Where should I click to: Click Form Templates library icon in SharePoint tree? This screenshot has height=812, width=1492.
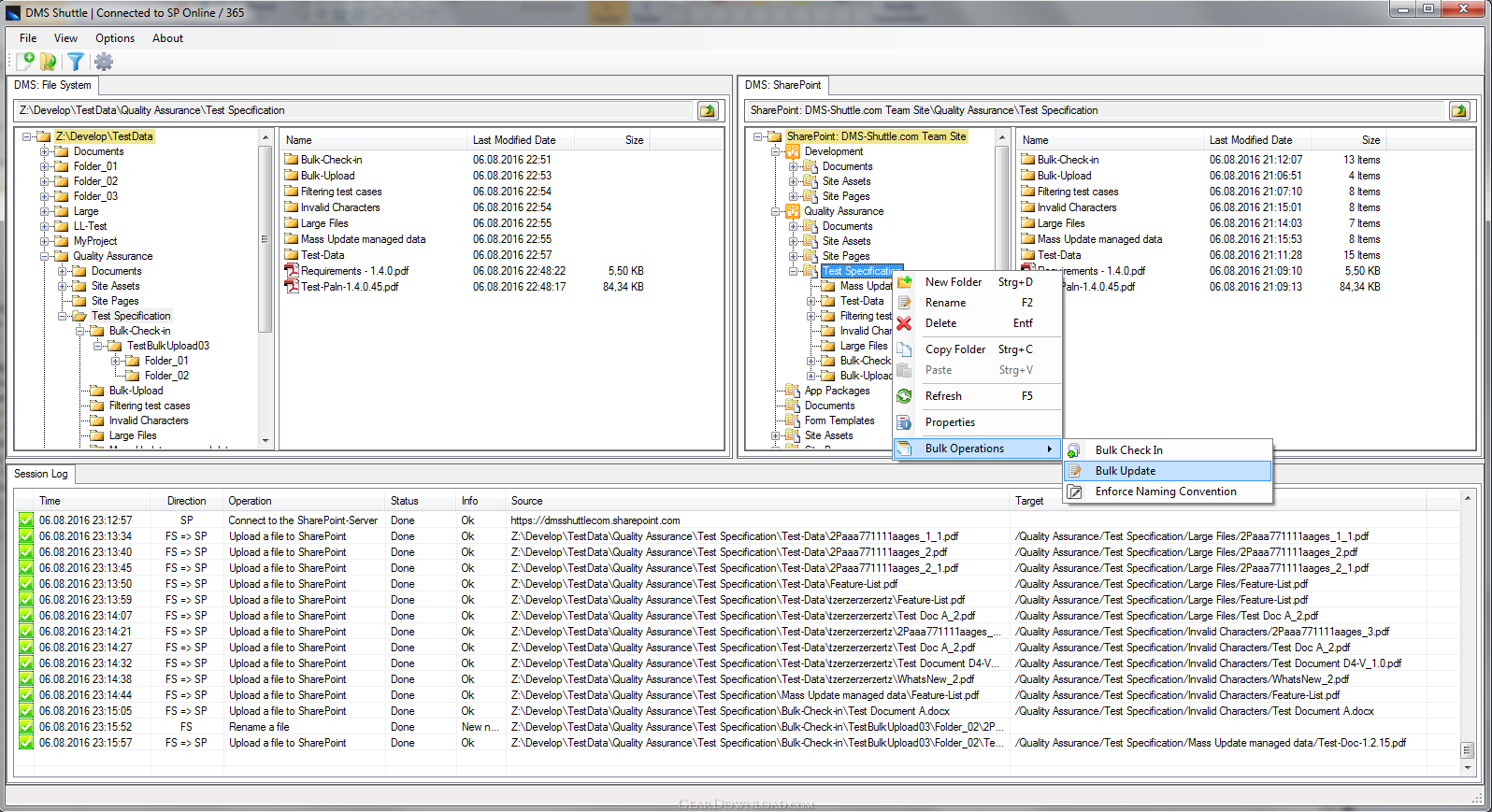(793, 420)
